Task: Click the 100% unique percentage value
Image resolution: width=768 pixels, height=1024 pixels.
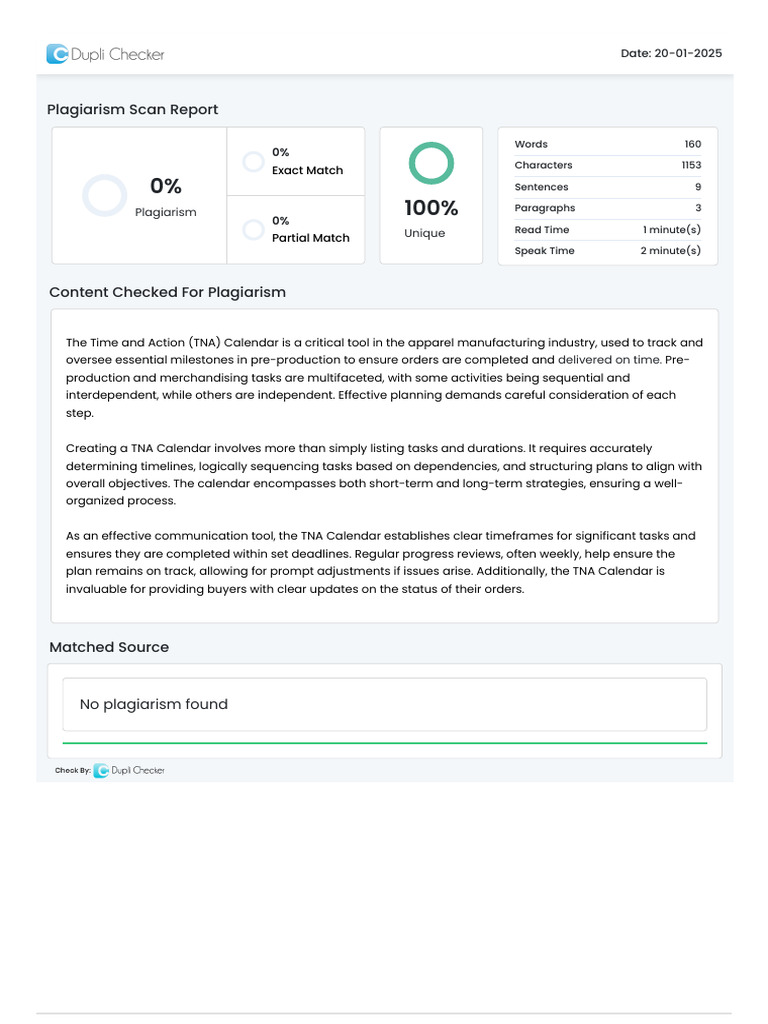Action: tap(431, 208)
